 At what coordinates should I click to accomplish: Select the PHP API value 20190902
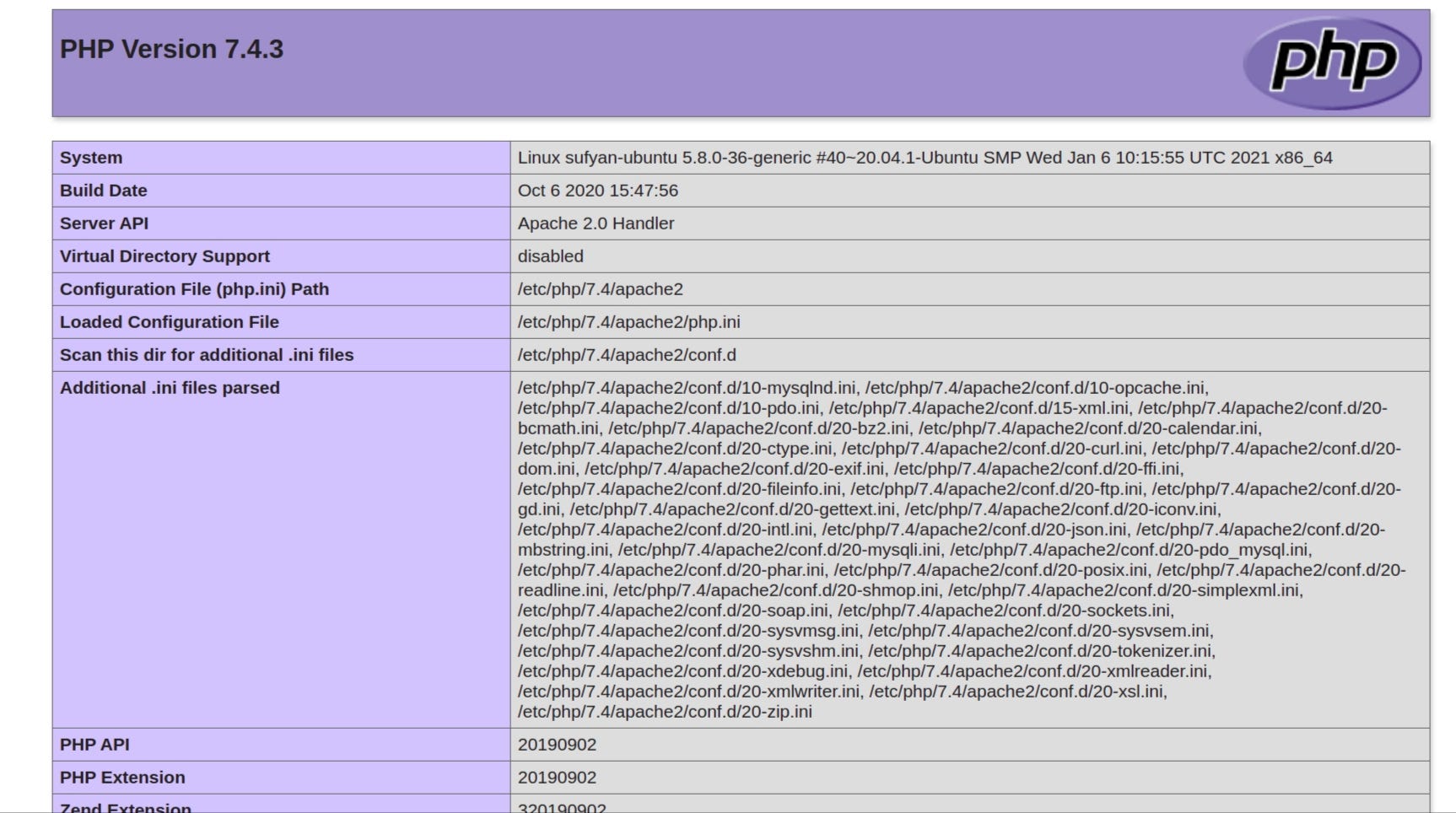pos(557,745)
